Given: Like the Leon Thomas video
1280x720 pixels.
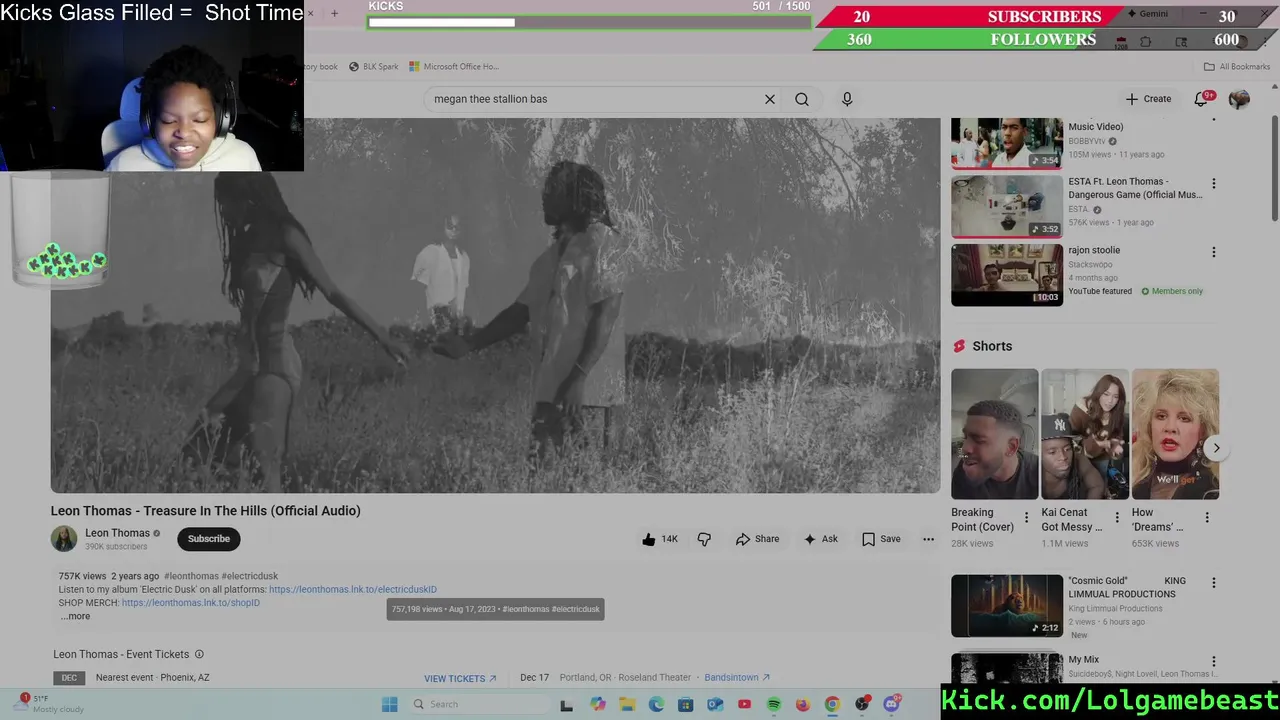Looking at the screenshot, I should tap(660, 539).
